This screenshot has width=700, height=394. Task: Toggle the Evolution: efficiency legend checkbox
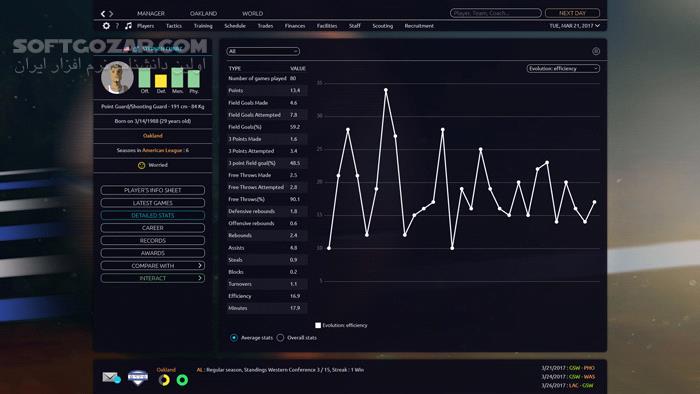click(x=318, y=325)
